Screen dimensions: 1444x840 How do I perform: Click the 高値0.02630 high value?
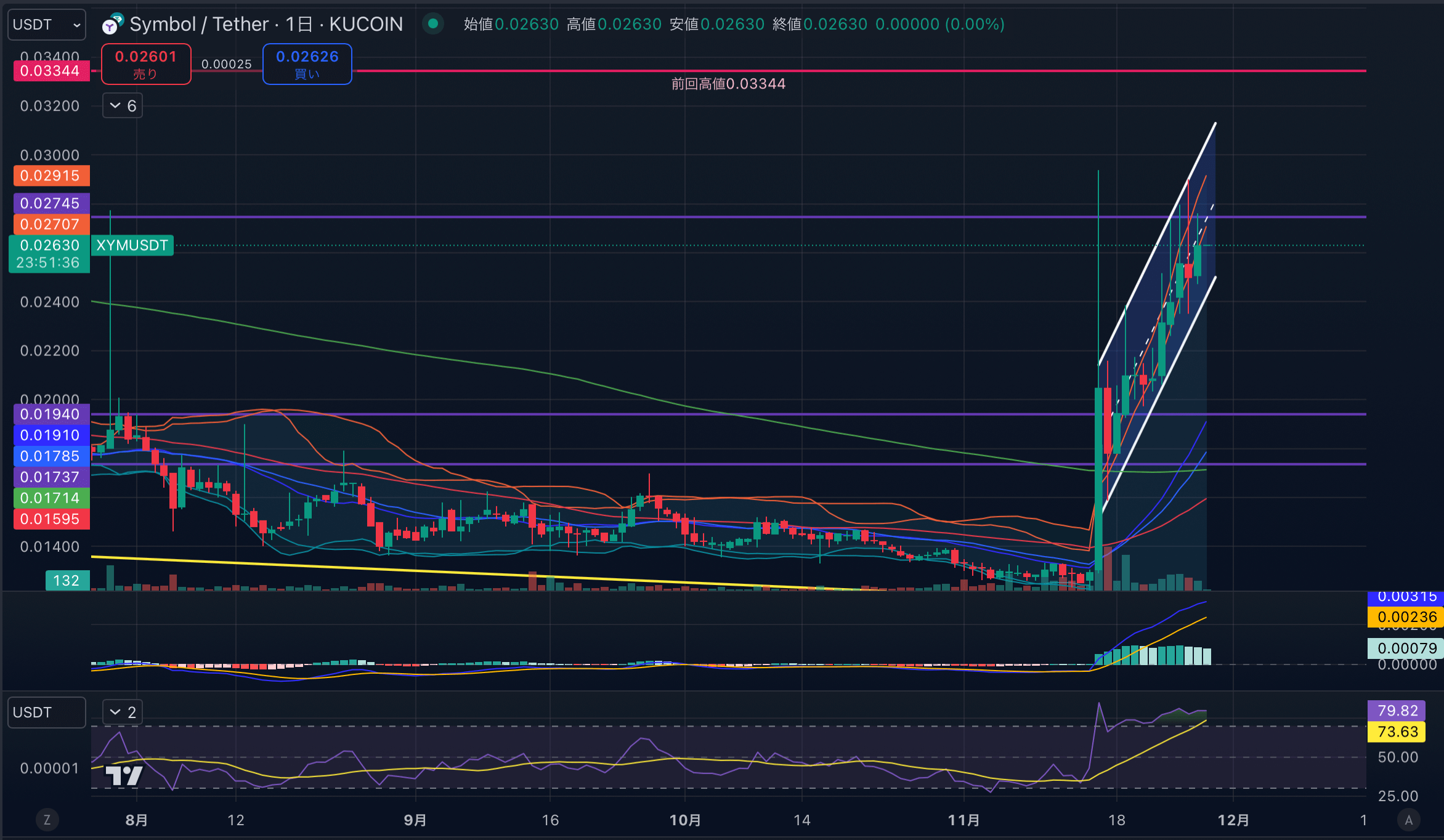pos(614,24)
